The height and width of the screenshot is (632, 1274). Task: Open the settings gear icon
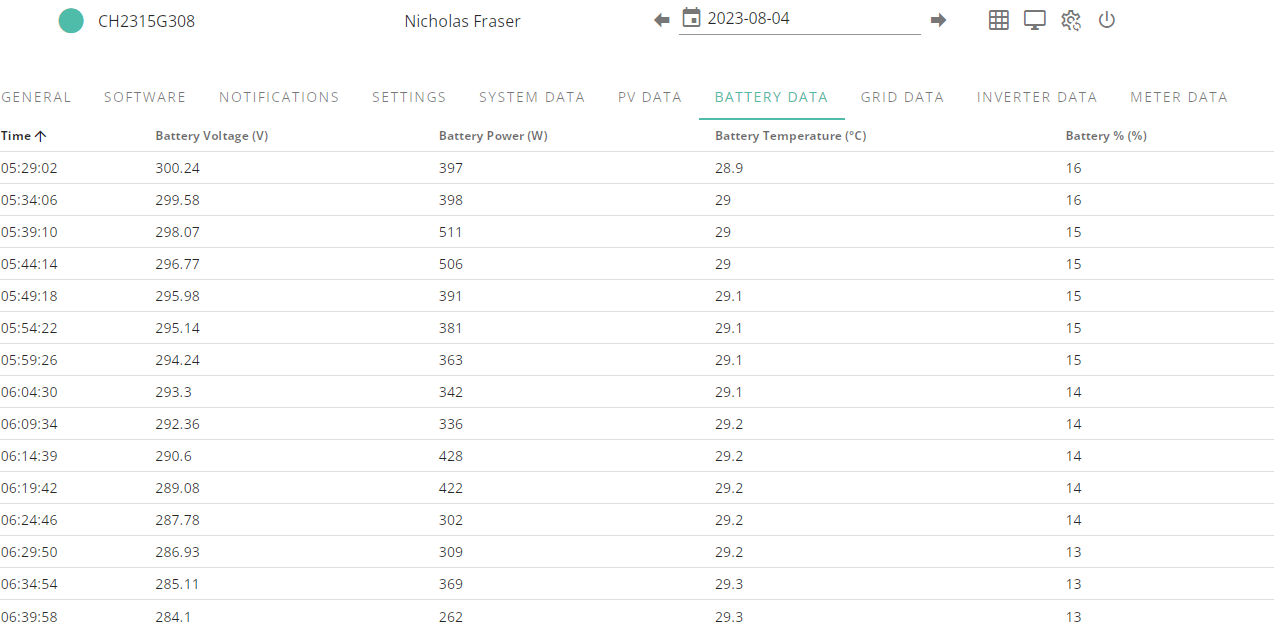1071,20
